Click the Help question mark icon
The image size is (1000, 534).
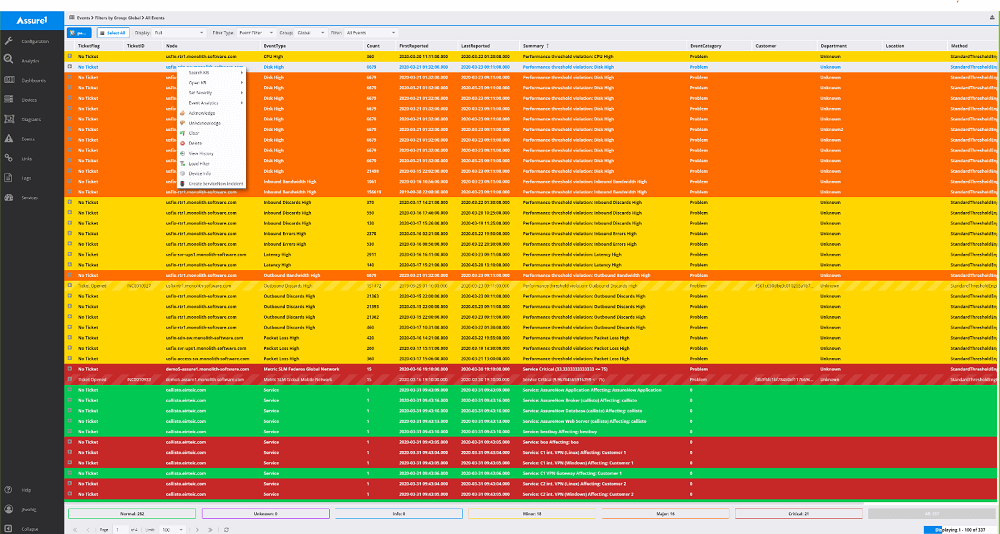coord(8,490)
